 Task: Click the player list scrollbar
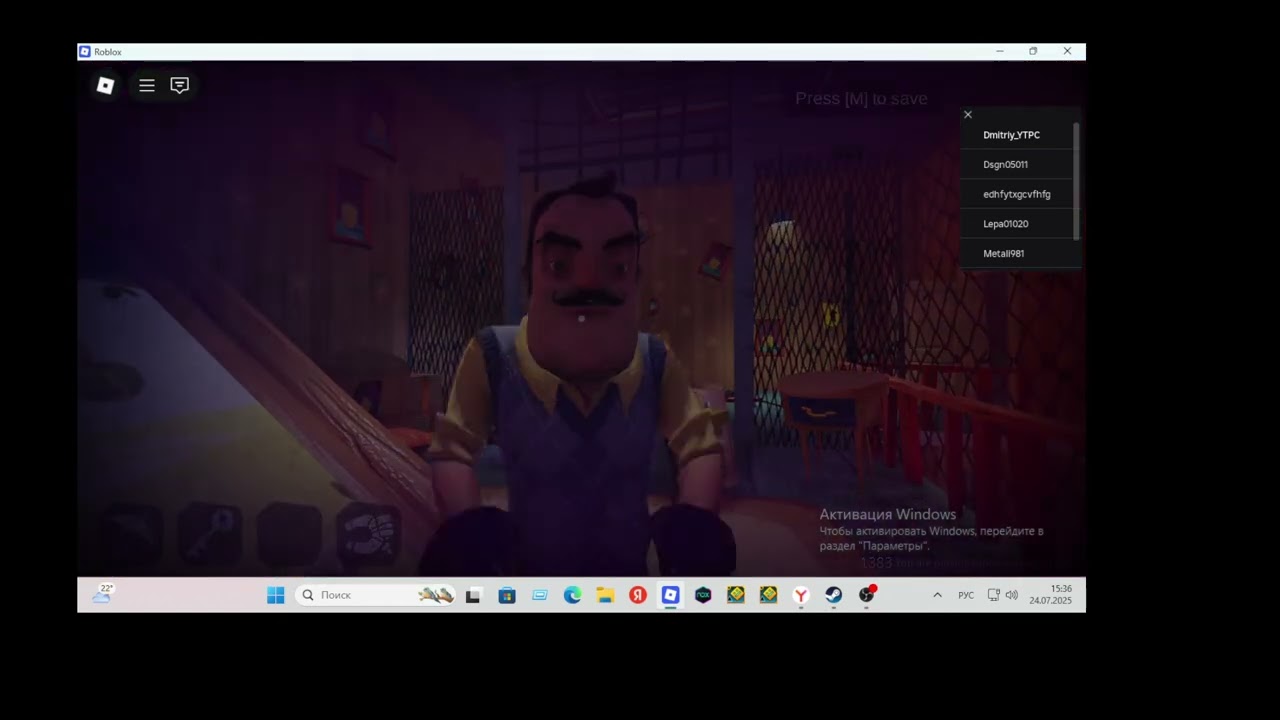click(x=1076, y=181)
